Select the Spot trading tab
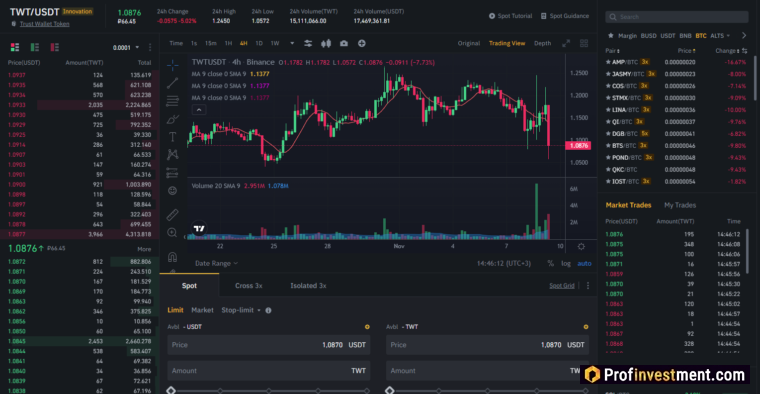The height and width of the screenshot is (394, 760). pos(189,285)
